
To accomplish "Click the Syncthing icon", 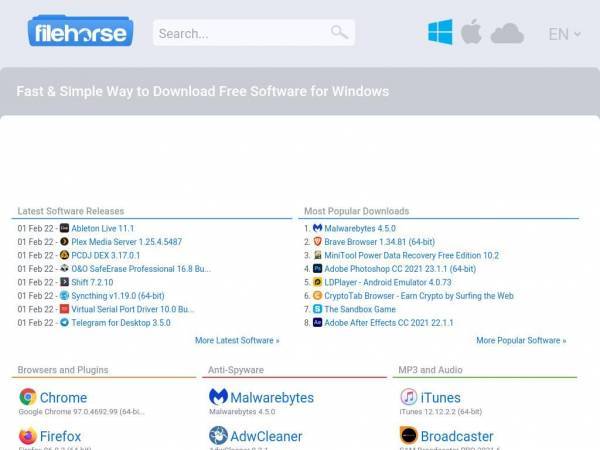I will point(64,295).
